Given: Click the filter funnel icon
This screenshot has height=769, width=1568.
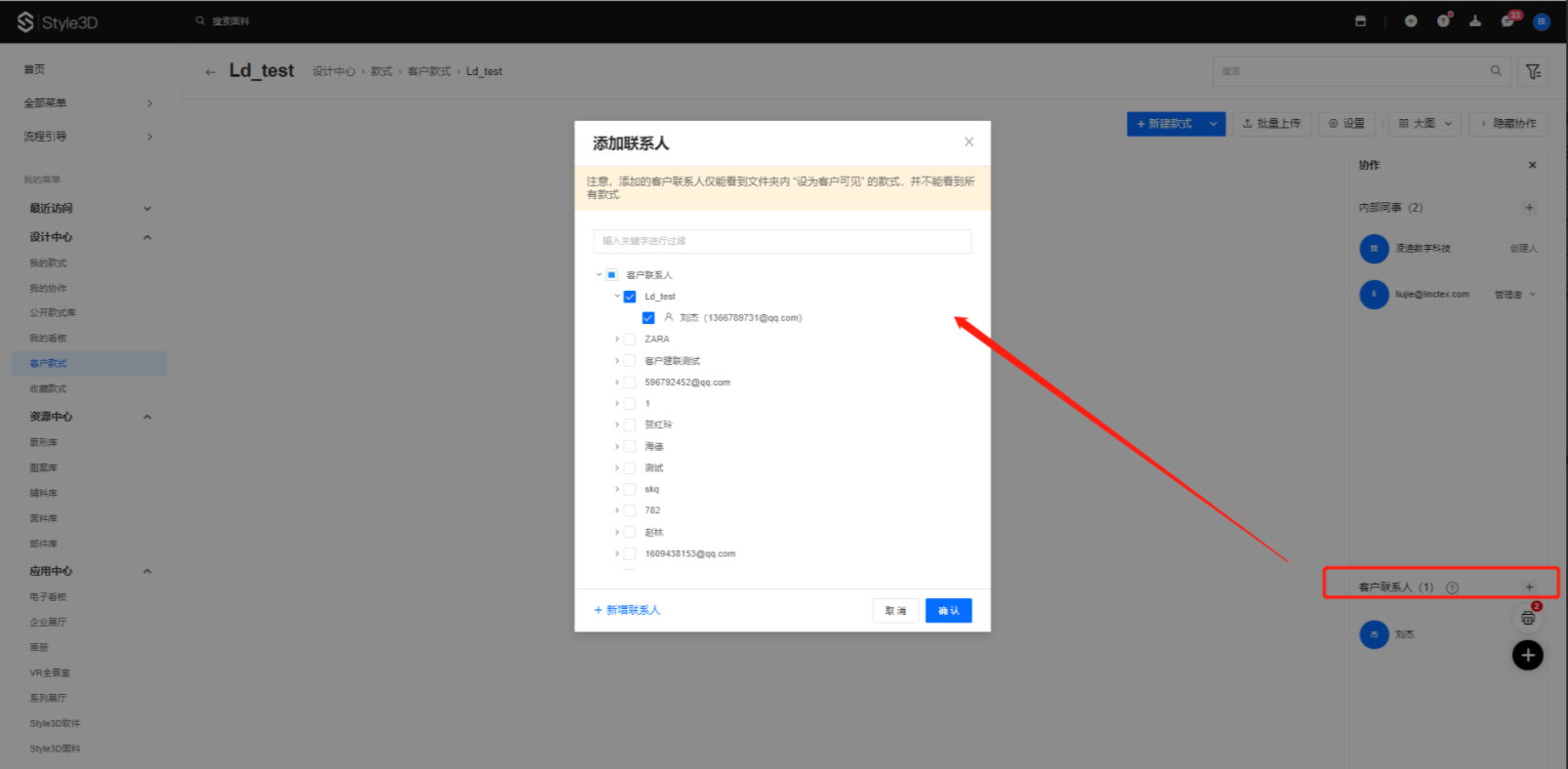Looking at the screenshot, I should click(x=1533, y=71).
